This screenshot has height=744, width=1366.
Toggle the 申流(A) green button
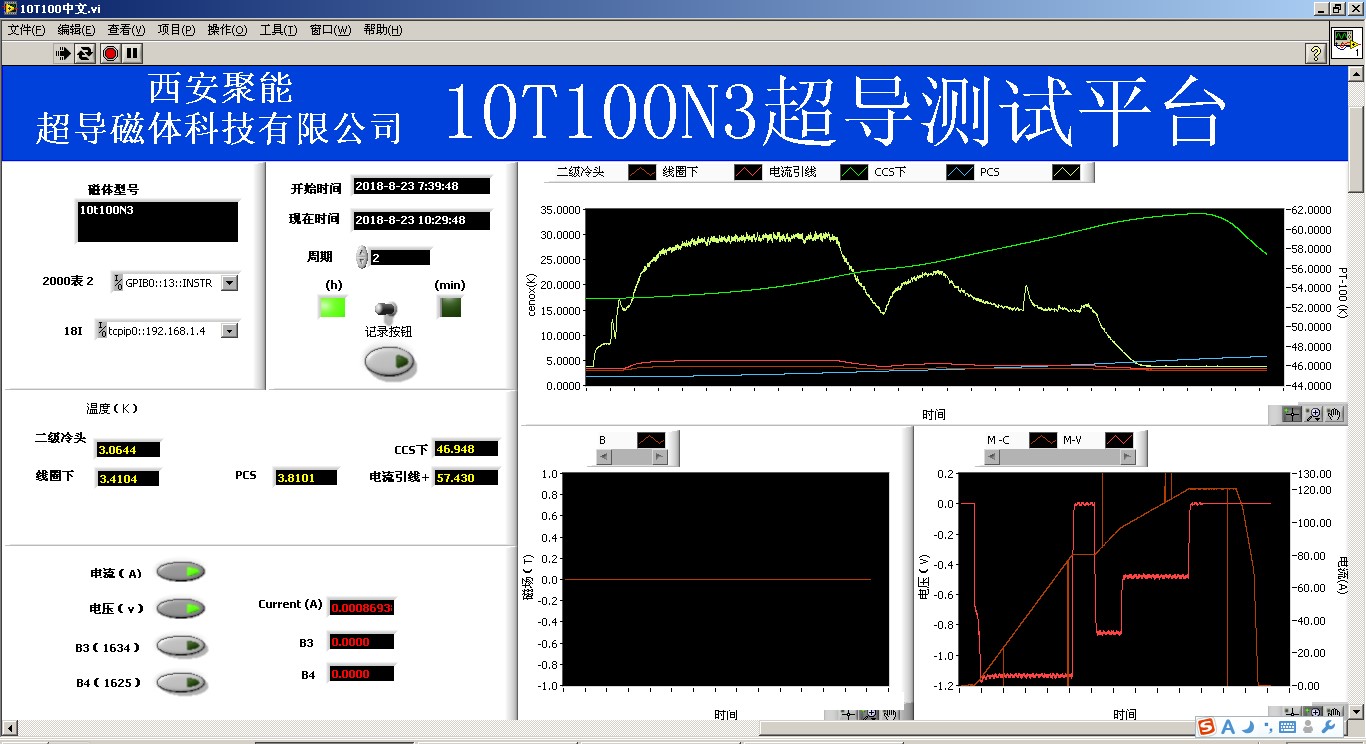(181, 572)
